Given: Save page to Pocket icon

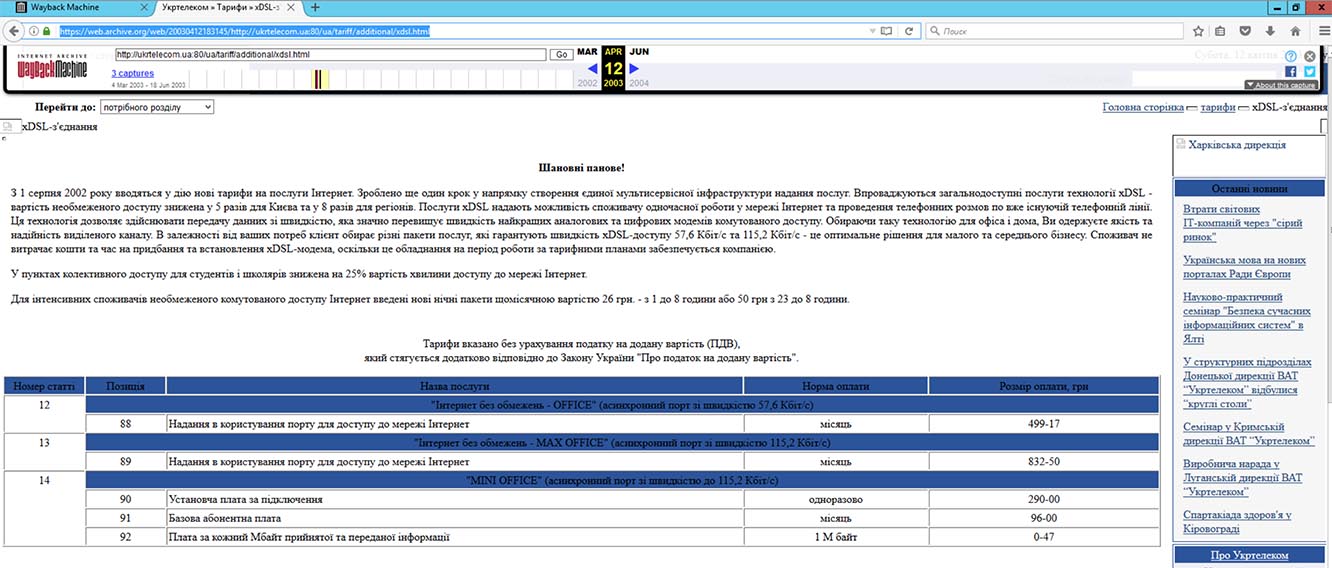Looking at the screenshot, I should click(x=1246, y=31).
